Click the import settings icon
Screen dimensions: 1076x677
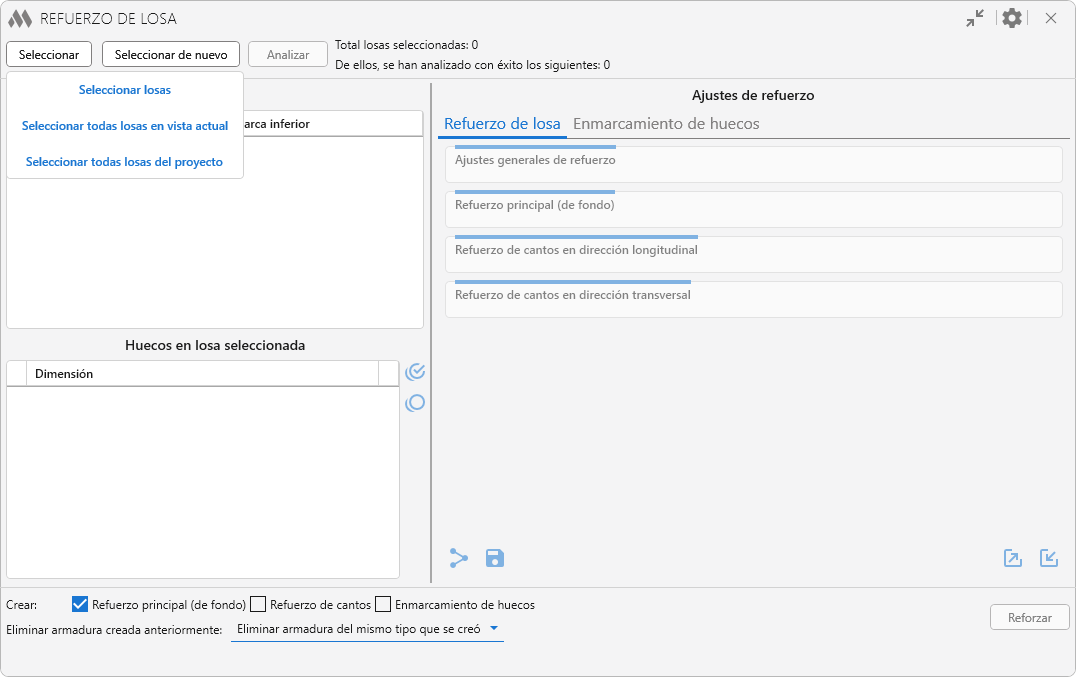click(x=1049, y=558)
